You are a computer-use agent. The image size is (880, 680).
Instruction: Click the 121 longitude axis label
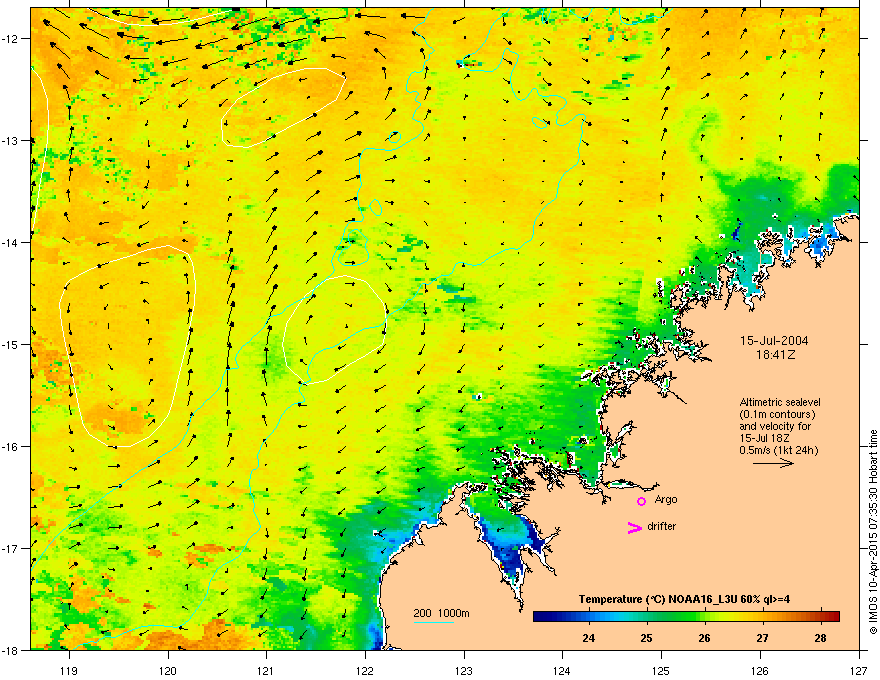266,671
